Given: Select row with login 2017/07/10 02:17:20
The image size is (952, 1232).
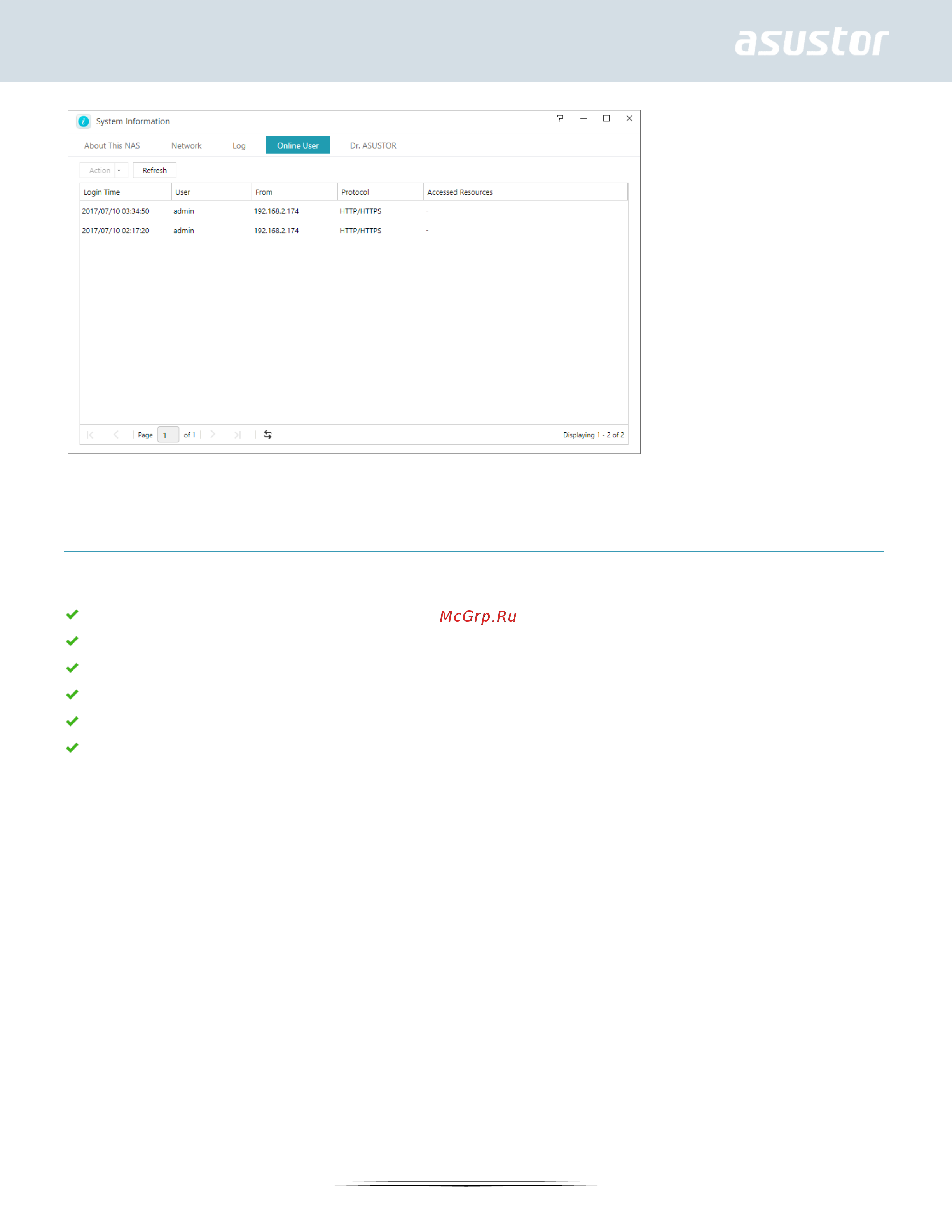Looking at the screenshot, I should click(x=354, y=231).
